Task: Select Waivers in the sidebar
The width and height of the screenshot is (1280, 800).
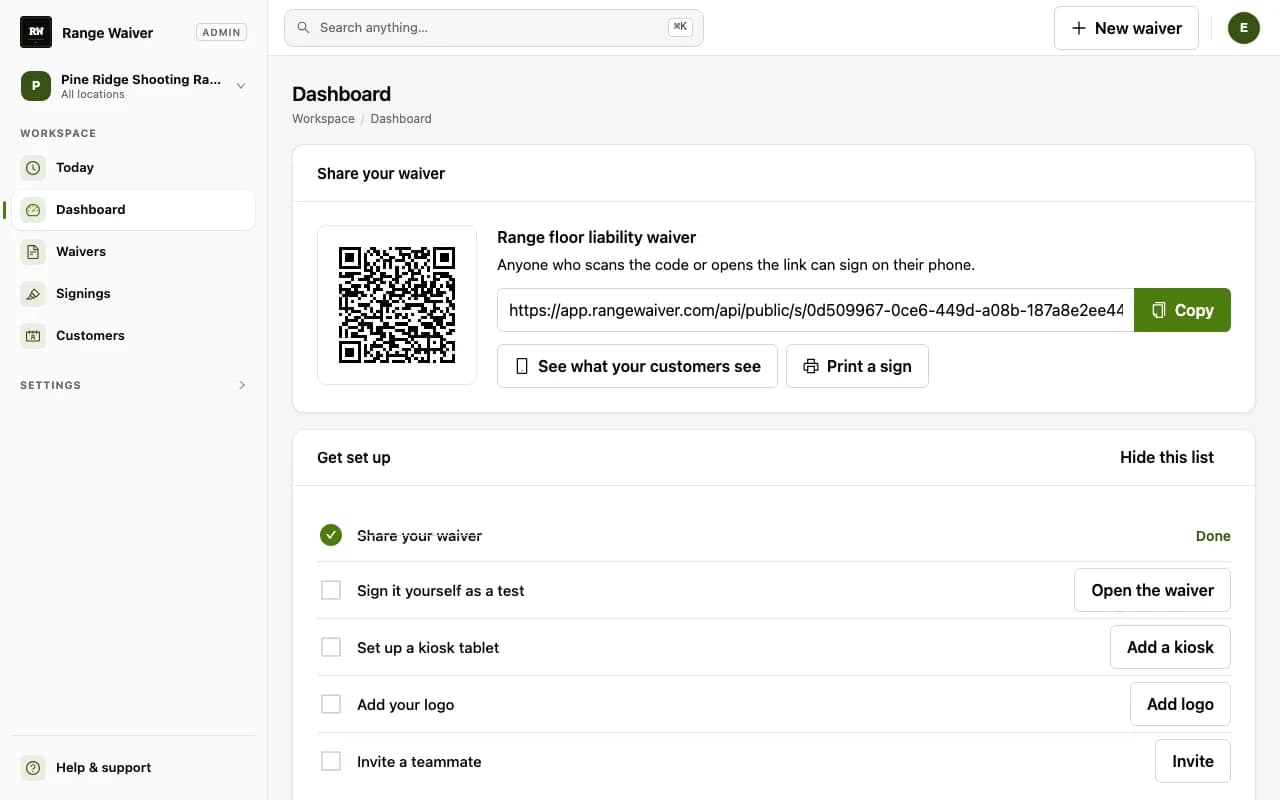Action: click(x=134, y=252)
